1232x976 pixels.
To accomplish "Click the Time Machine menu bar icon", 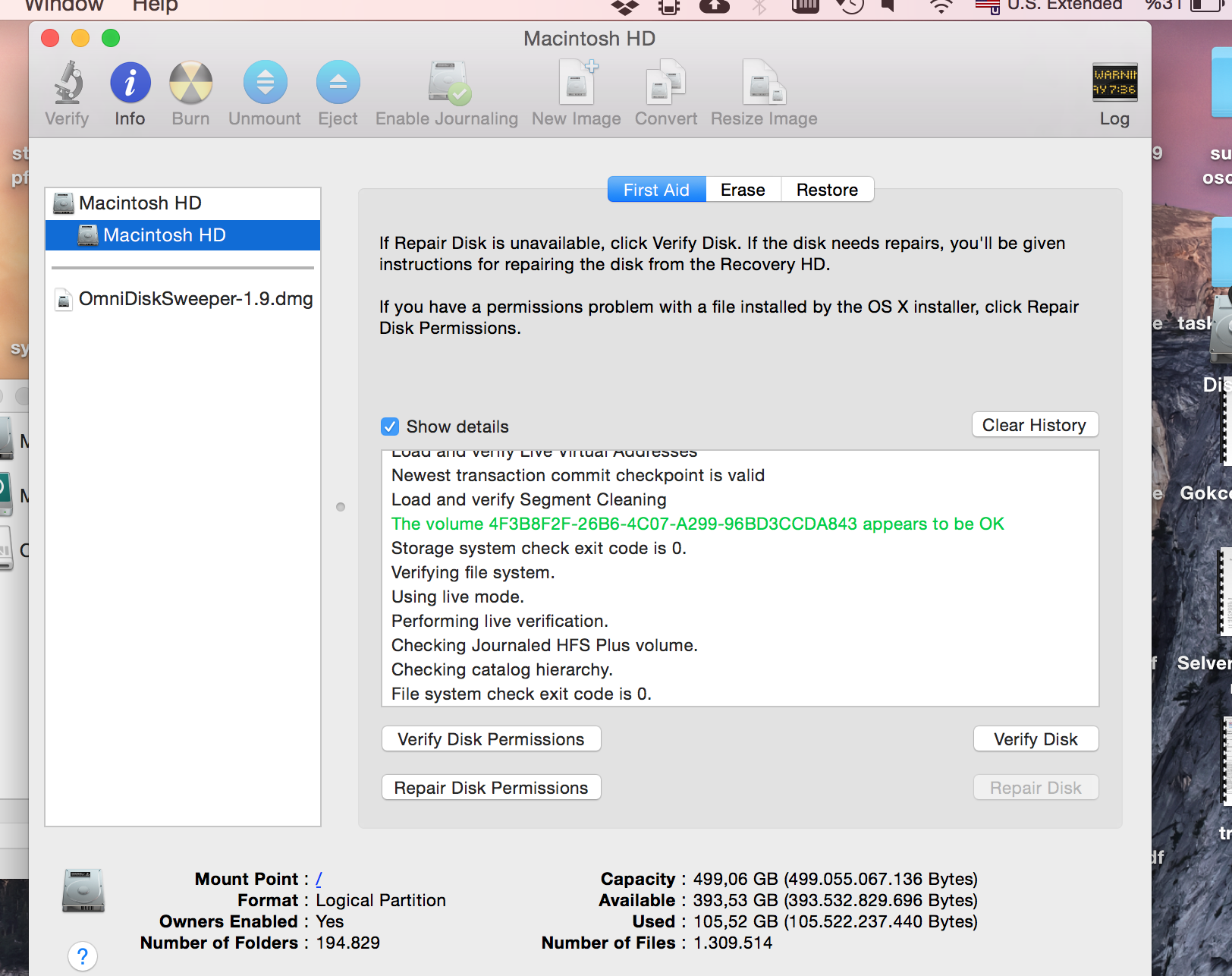I will tap(850, 7).
